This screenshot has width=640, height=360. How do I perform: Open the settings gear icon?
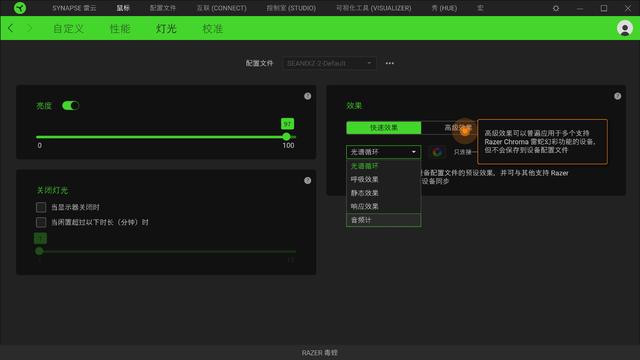pyautogui.click(x=556, y=8)
